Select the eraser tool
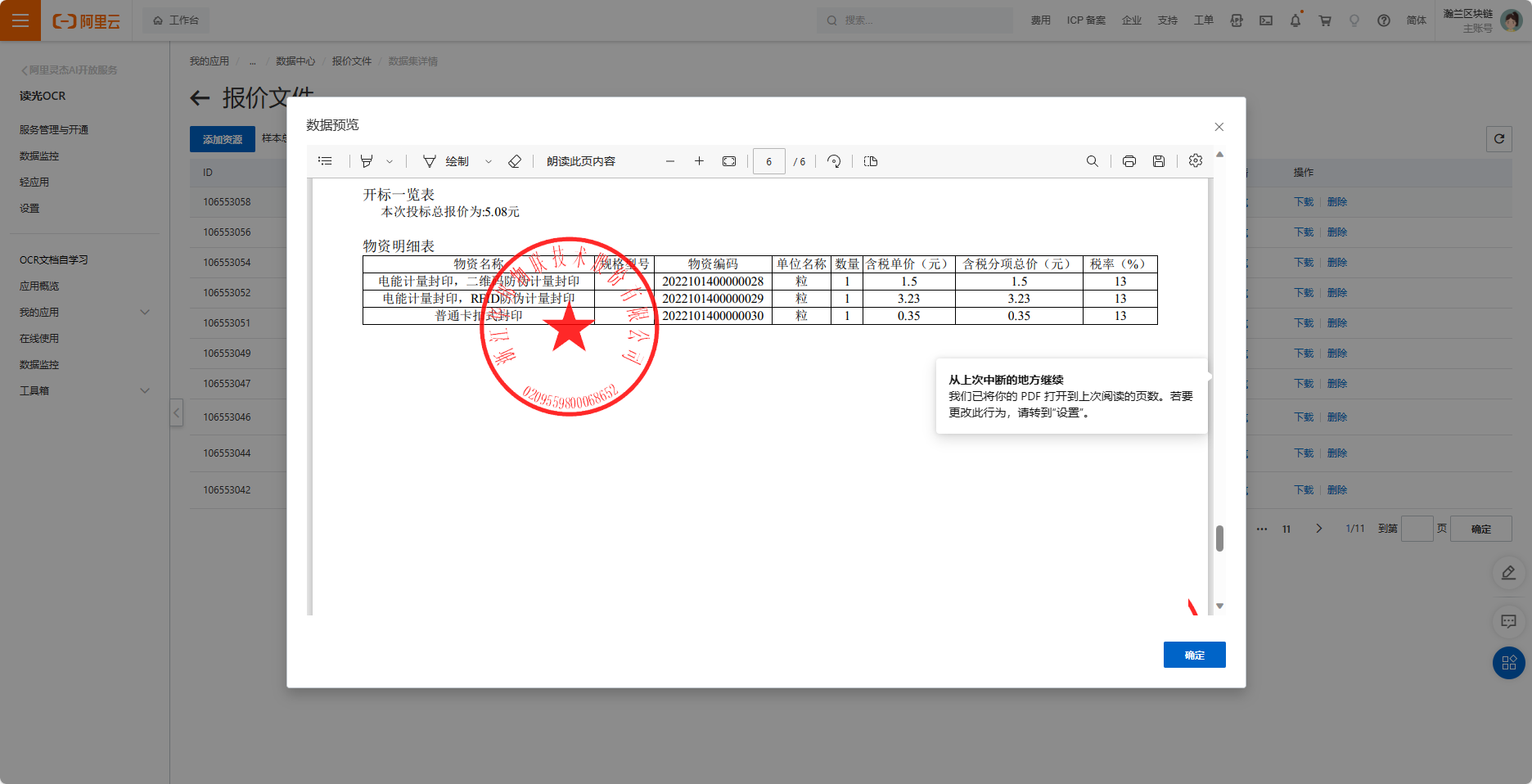The width and height of the screenshot is (1532, 784). click(515, 161)
